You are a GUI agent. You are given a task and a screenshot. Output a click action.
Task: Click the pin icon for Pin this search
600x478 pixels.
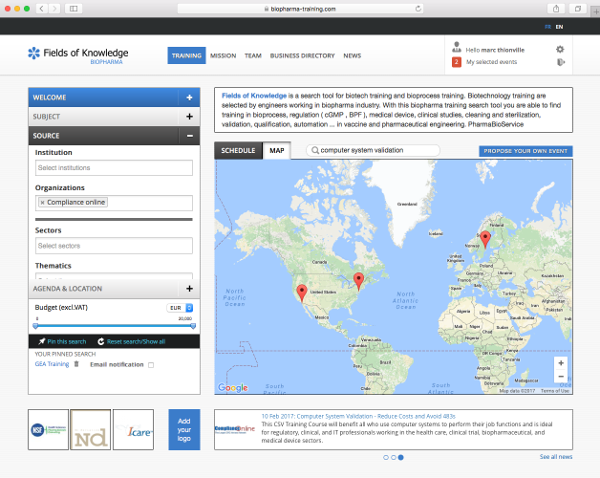[x=41, y=341]
